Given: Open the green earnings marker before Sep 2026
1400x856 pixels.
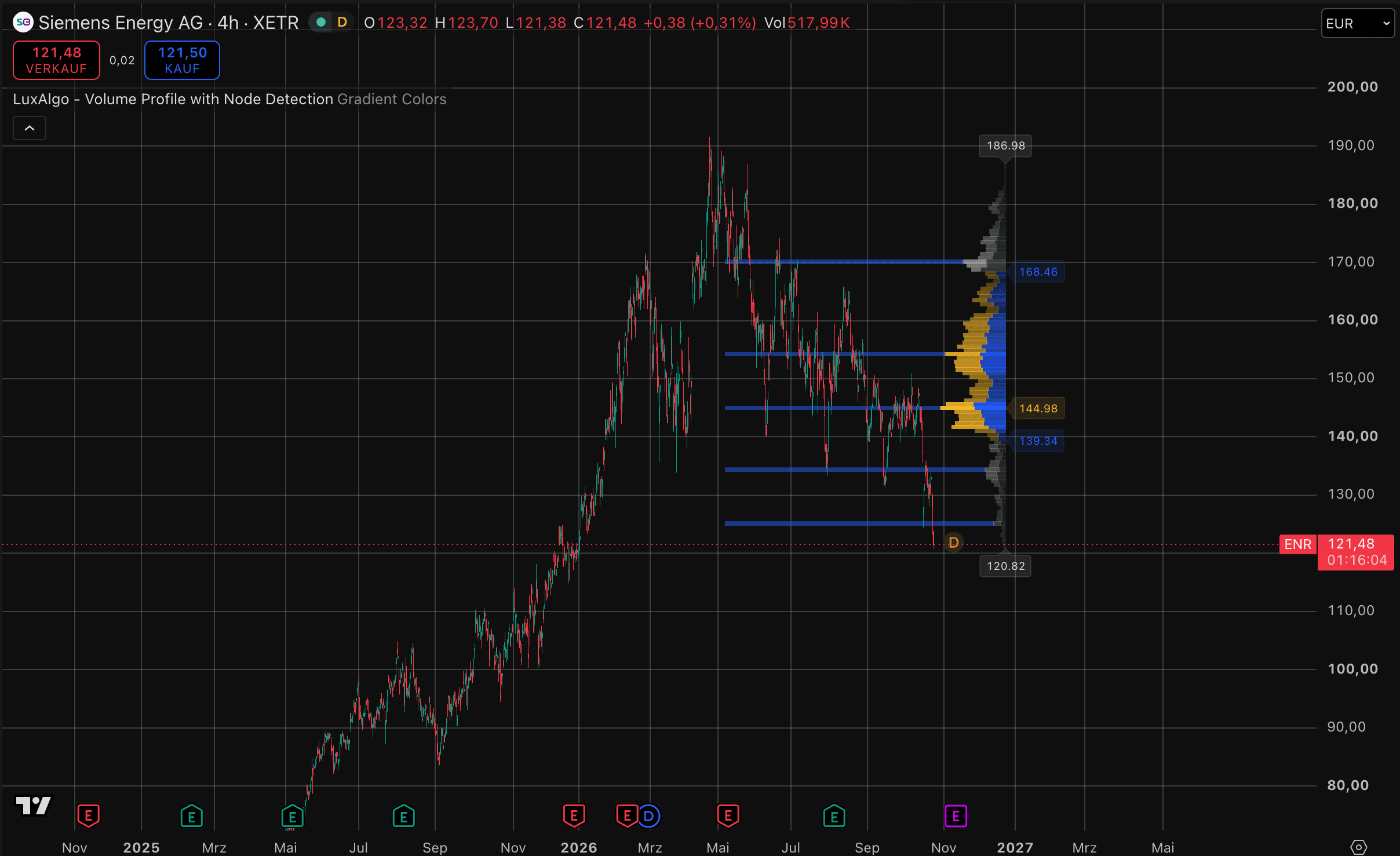Looking at the screenshot, I should tap(834, 816).
